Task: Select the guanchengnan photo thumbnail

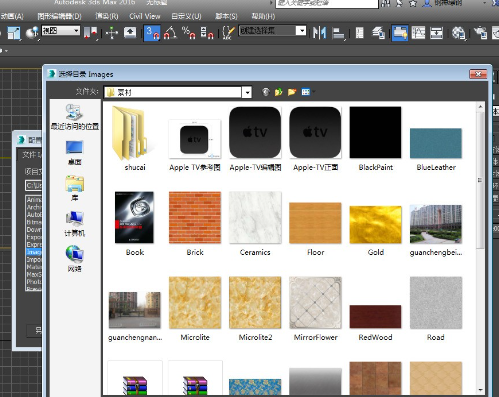Action: point(135,316)
